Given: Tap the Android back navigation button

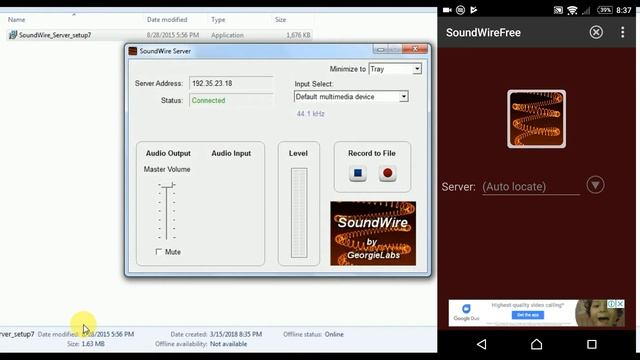Looking at the screenshot, I should click(x=482, y=344).
